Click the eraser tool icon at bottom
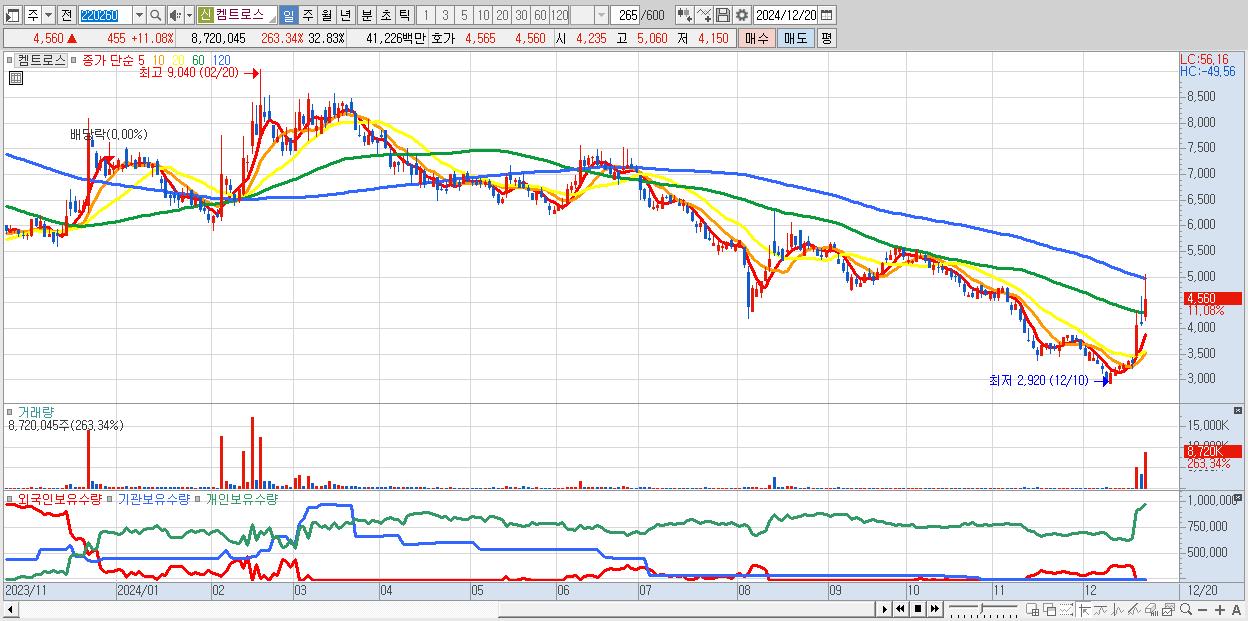This screenshot has height=621, width=1248. (x=1151, y=609)
